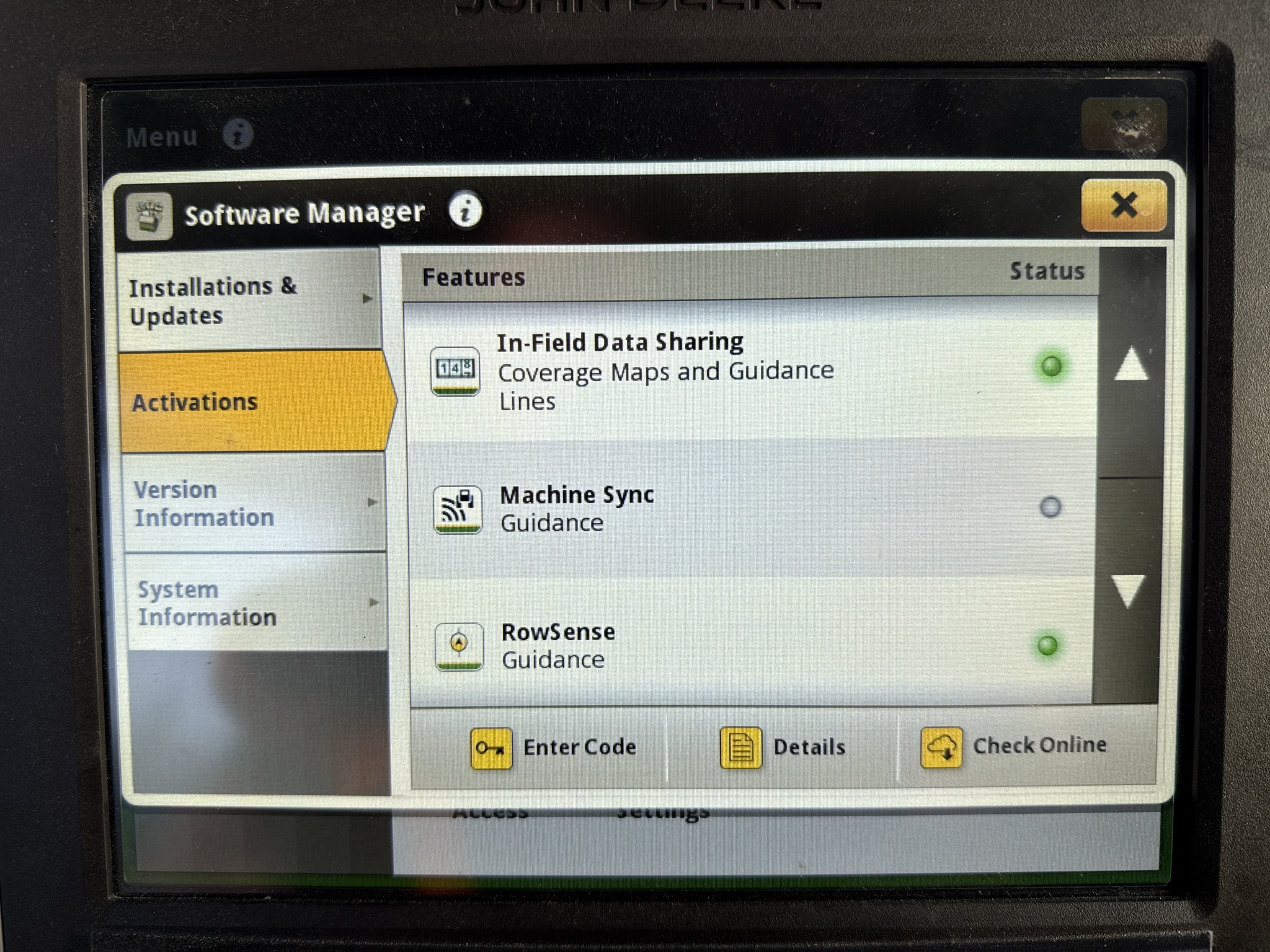Click the RowSense feature icon
The image size is (1270, 952).
click(x=459, y=646)
